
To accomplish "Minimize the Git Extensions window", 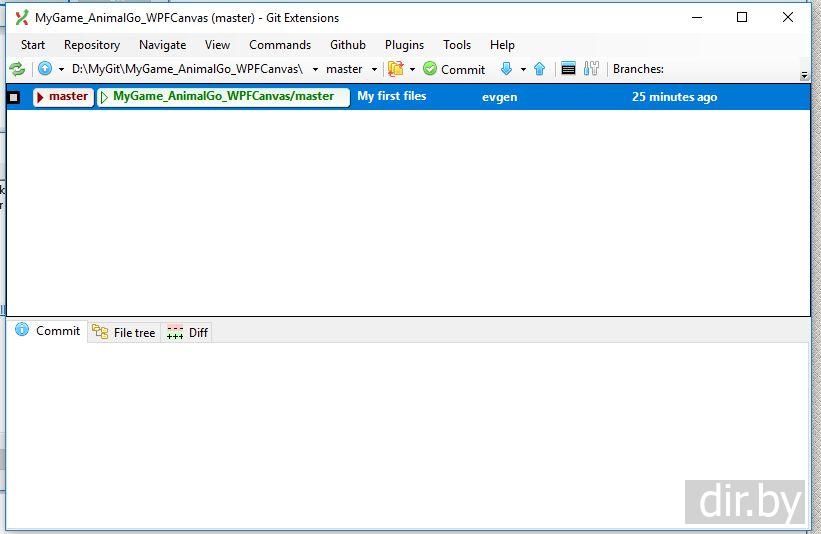I will pyautogui.click(x=697, y=17).
